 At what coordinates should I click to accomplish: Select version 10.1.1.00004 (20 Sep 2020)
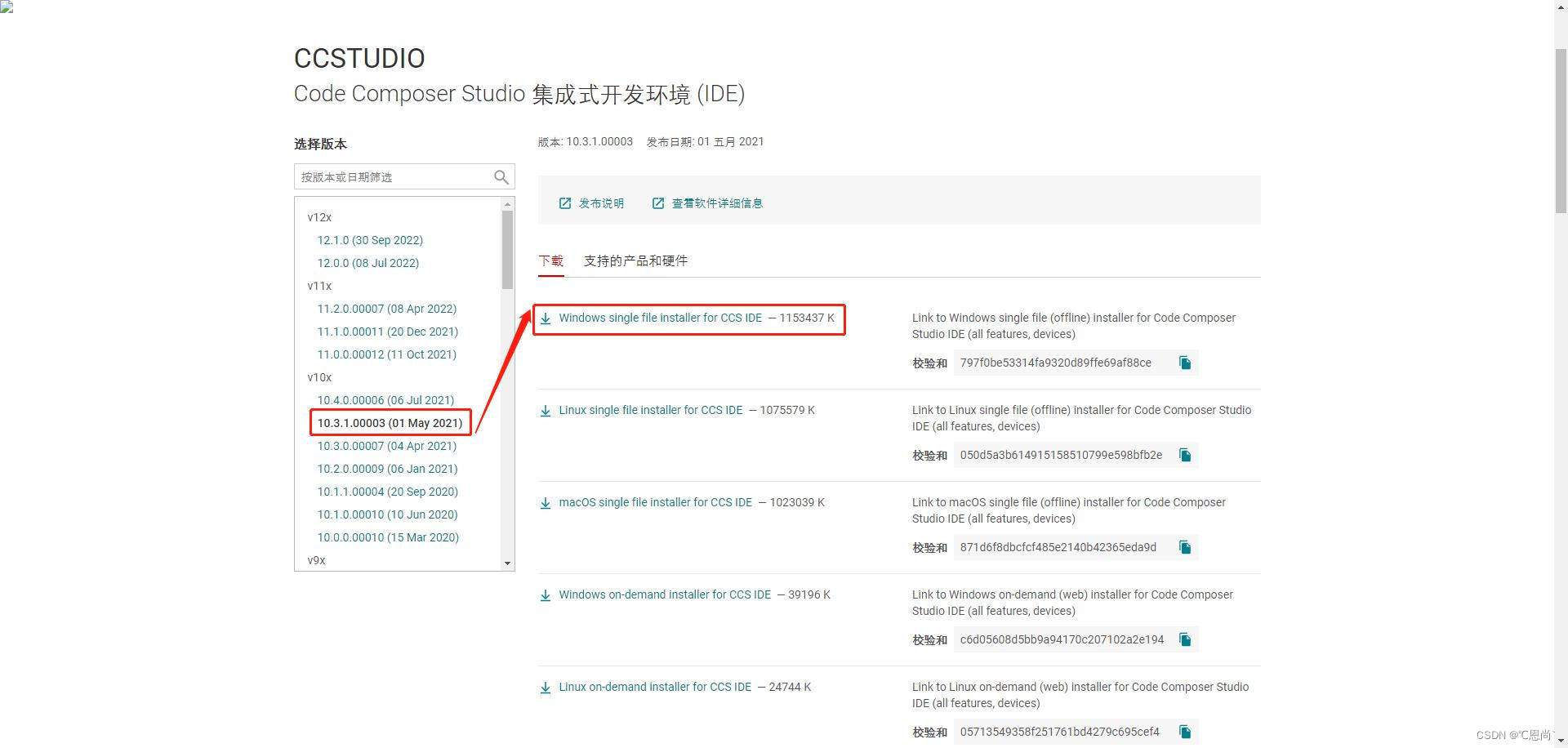click(x=388, y=492)
